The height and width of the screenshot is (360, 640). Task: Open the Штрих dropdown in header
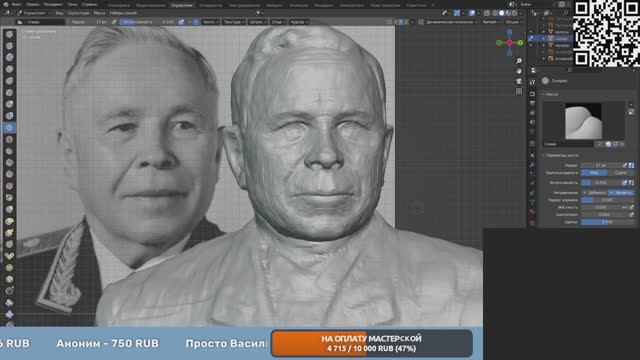pos(258,22)
